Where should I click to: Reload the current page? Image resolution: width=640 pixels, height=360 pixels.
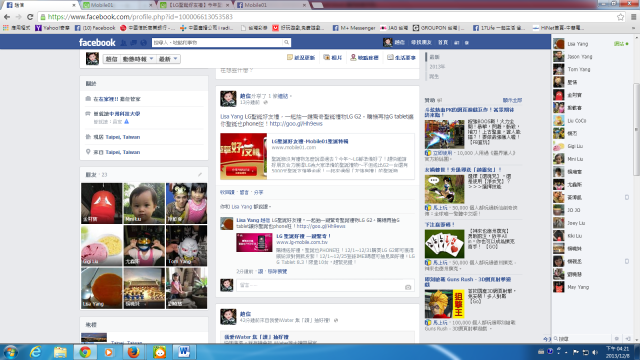tap(30, 17)
